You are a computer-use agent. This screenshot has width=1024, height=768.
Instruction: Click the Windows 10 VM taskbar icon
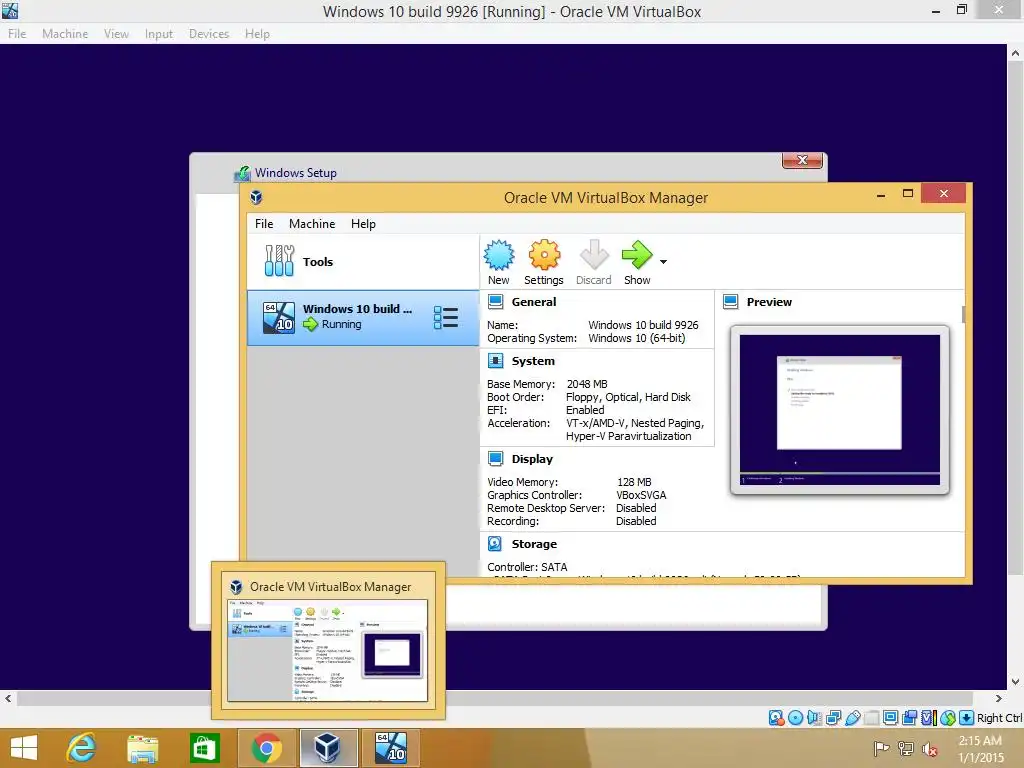[x=391, y=748]
